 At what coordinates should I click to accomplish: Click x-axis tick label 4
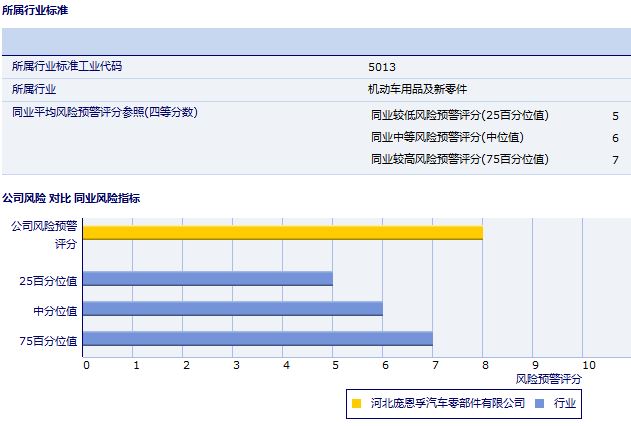[x=286, y=365]
